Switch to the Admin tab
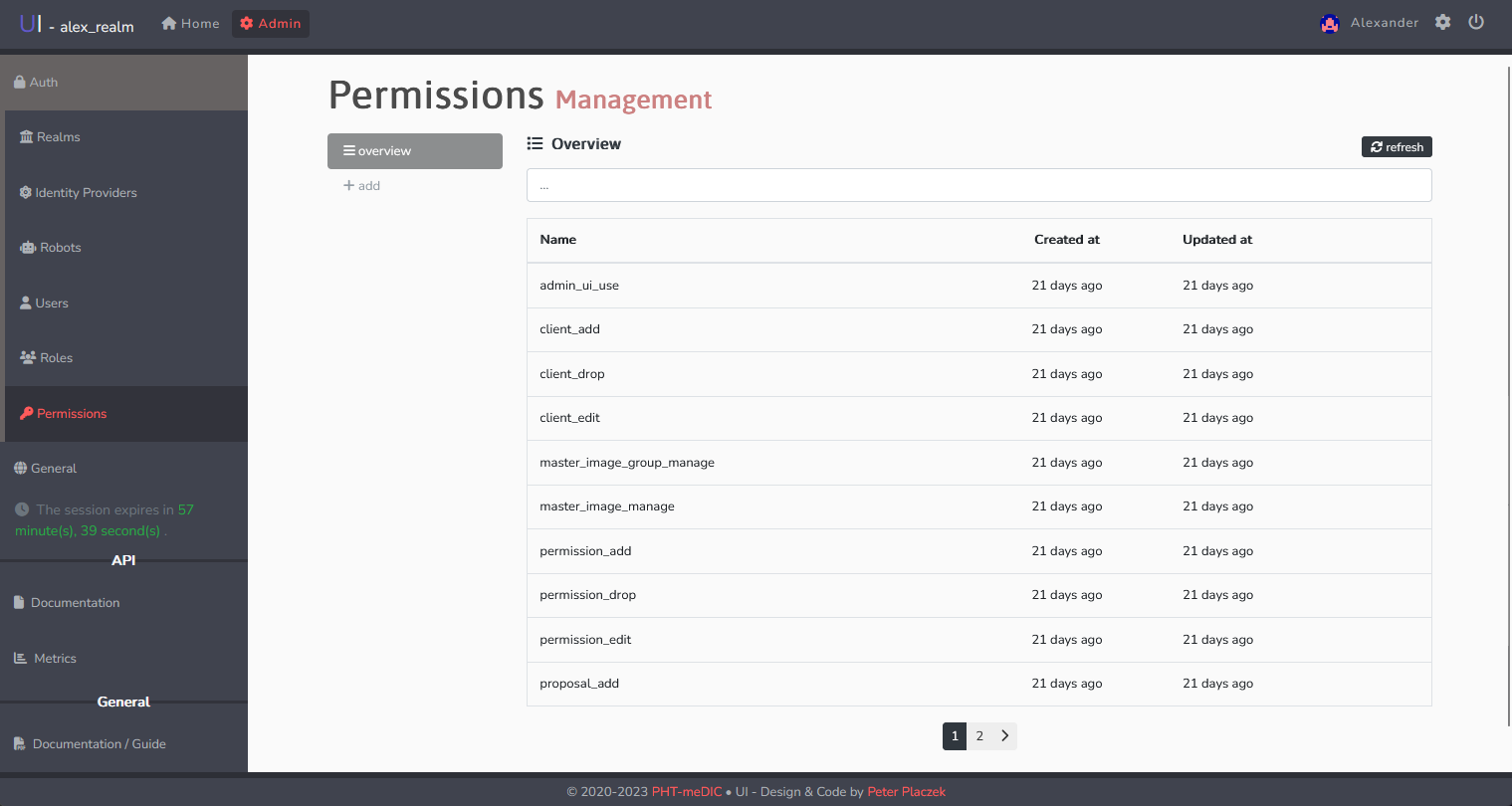Image resolution: width=1512 pixels, height=806 pixels. tap(270, 22)
